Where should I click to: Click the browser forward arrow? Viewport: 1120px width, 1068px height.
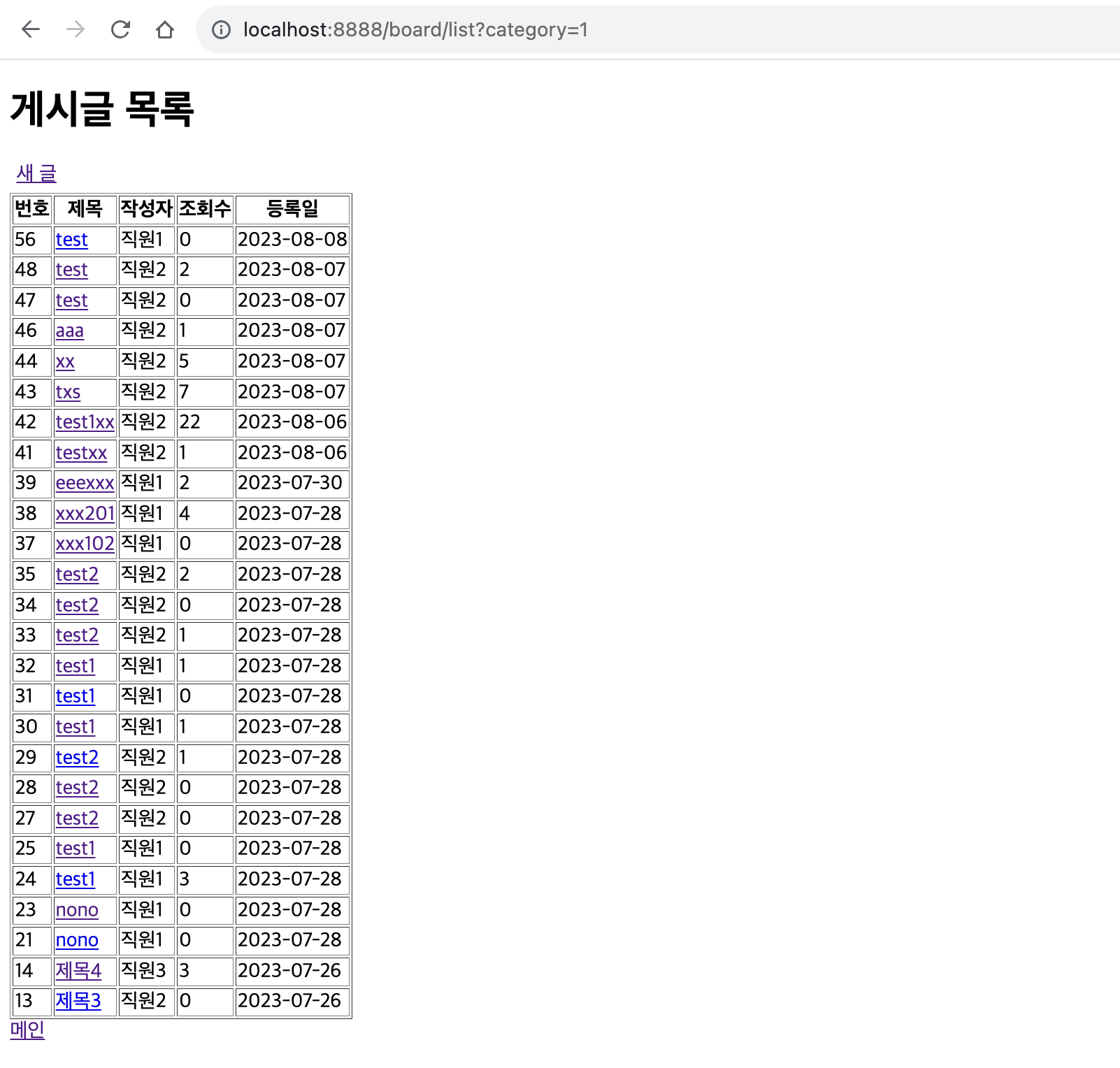point(76,29)
